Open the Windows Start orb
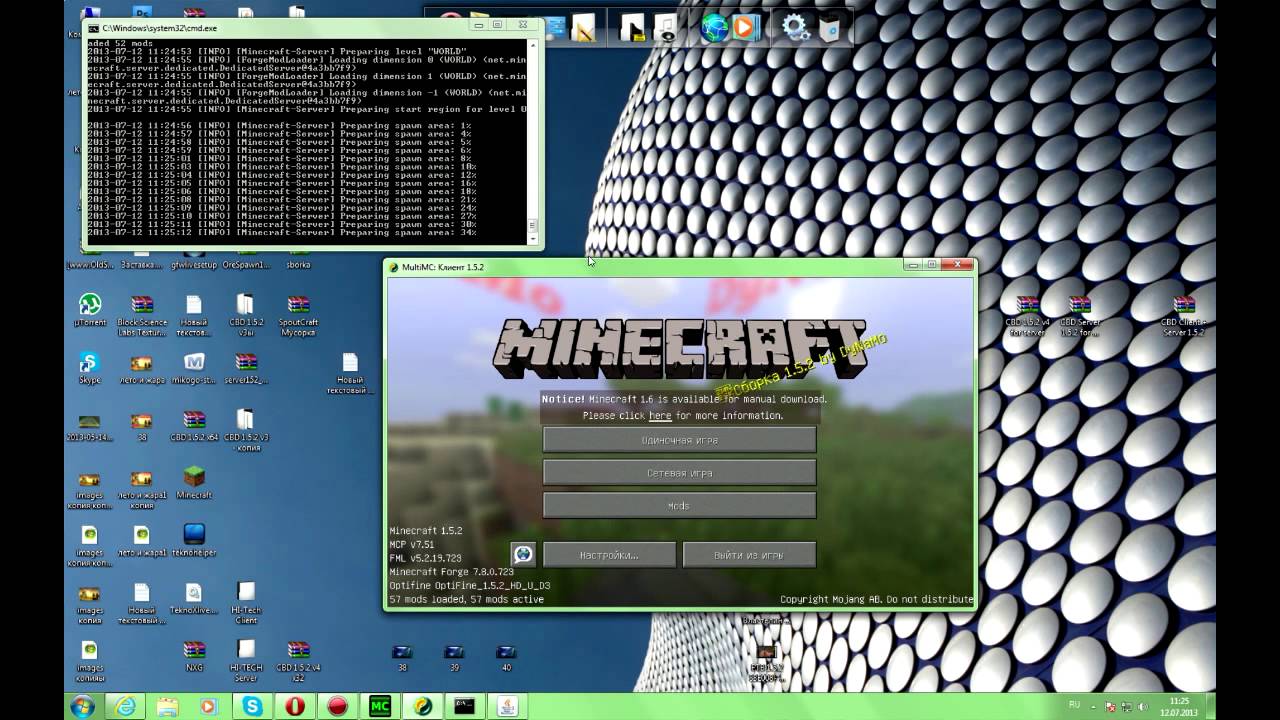This screenshot has width=1280, height=720. pyautogui.click(x=83, y=706)
